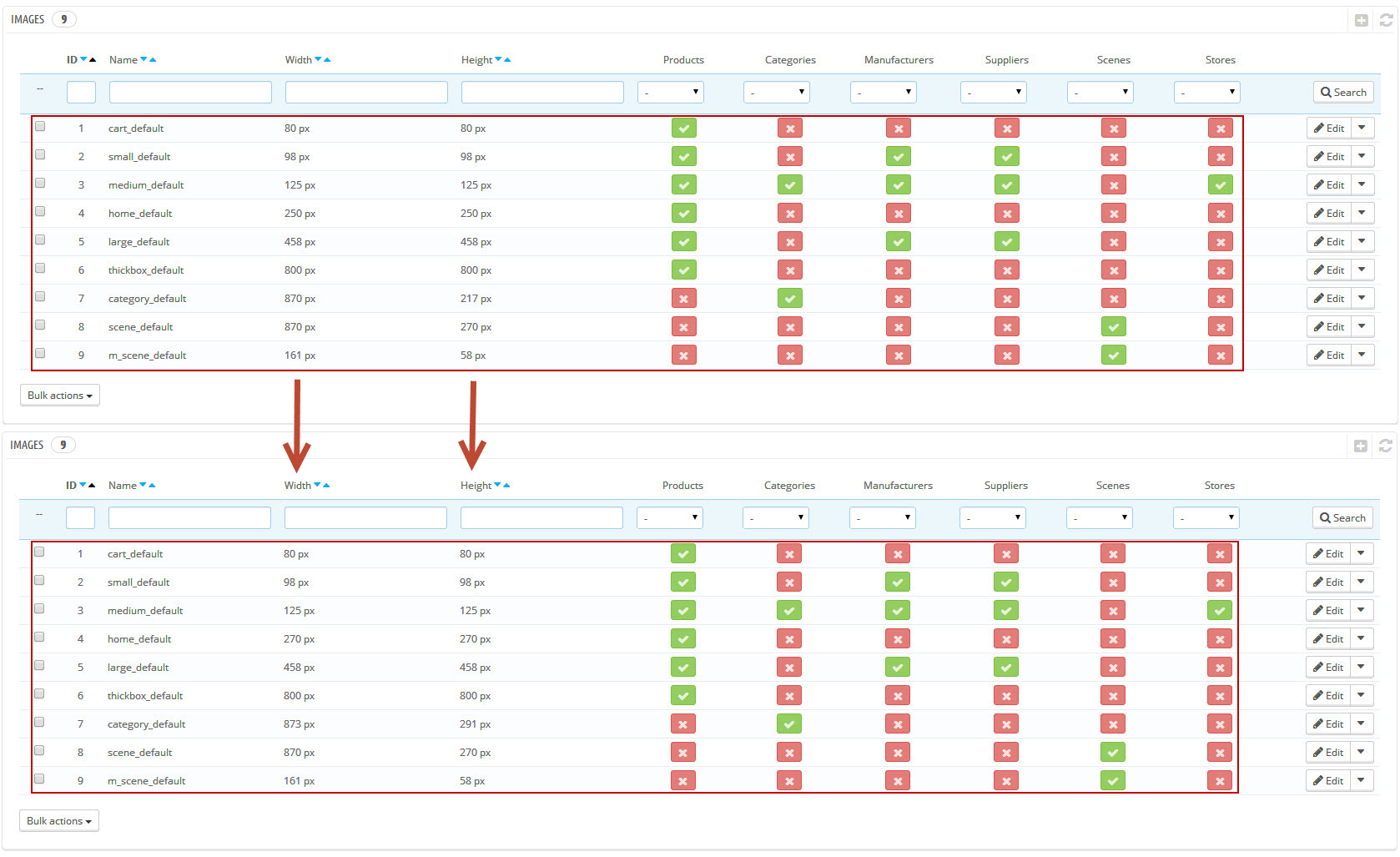Edit m_scene_default in bottom table

tap(1328, 781)
